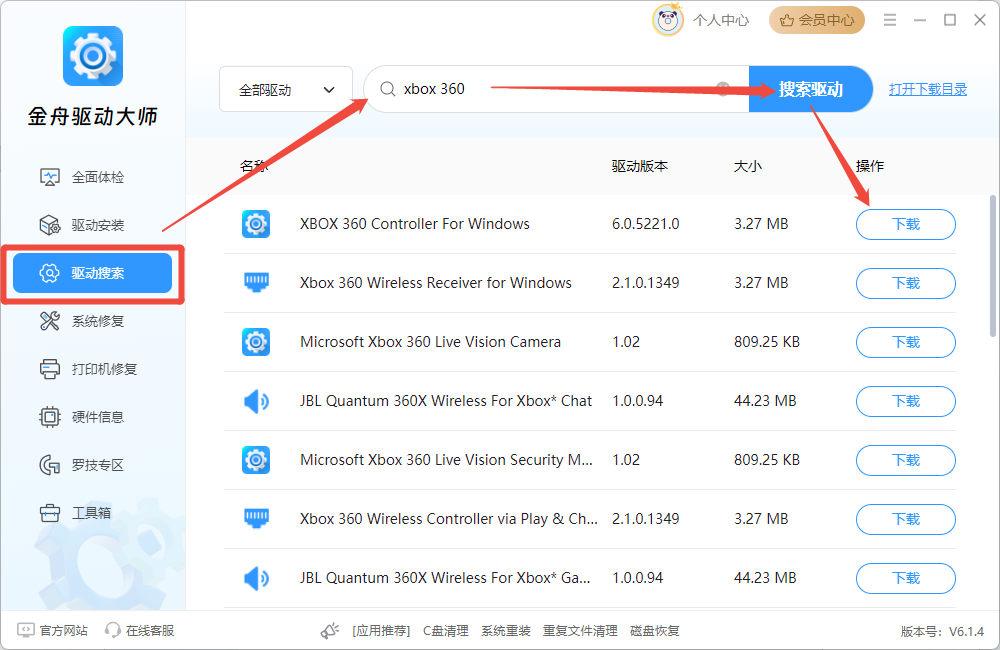The image size is (1000, 650).
Task: Download Xbox 360 Wireless Controller via Play driver
Action: point(906,519)
